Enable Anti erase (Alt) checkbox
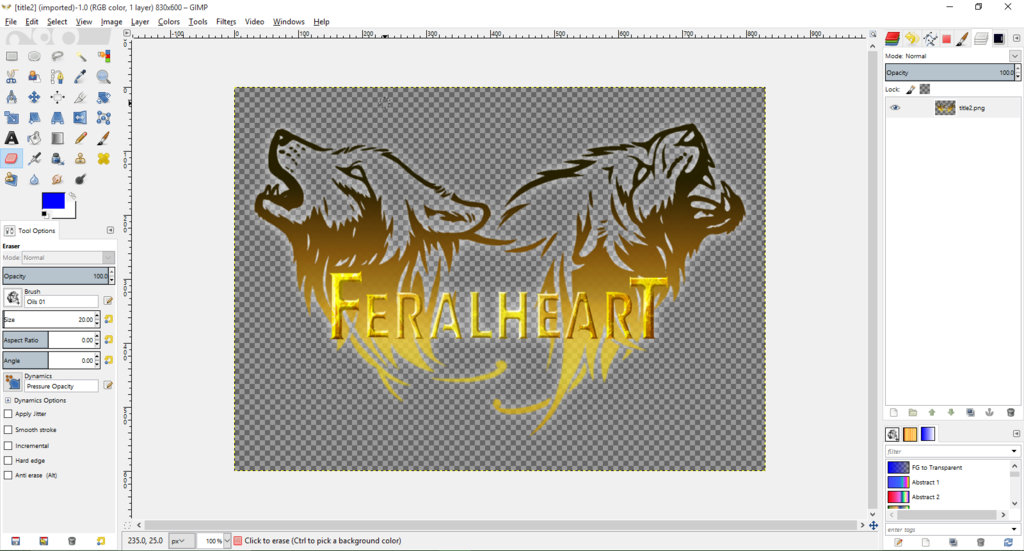This screenshot has height=551, width=1024. pyautogui.click(x=8, y=475)
